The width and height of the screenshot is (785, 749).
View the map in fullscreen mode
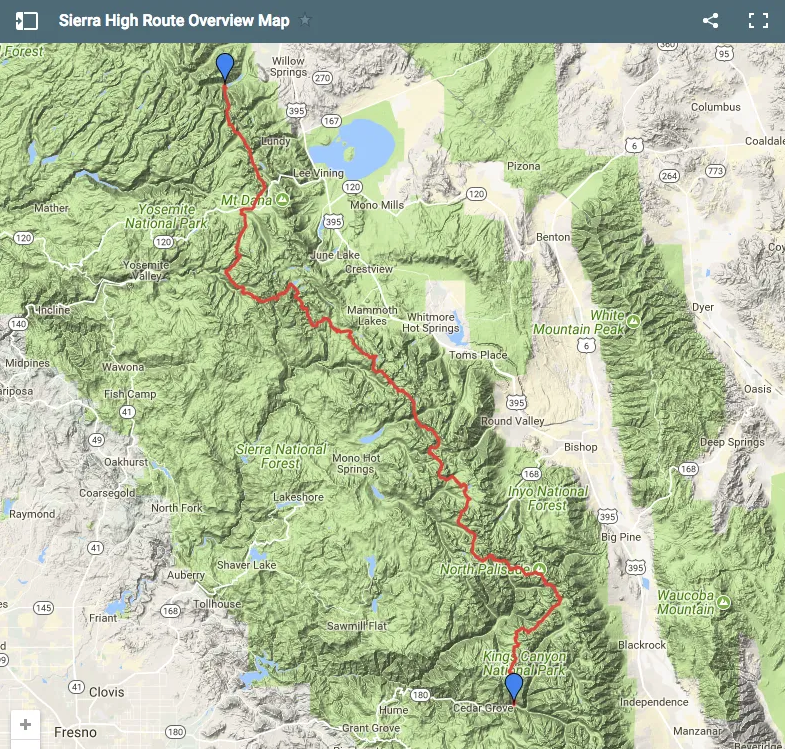[758, 21]
